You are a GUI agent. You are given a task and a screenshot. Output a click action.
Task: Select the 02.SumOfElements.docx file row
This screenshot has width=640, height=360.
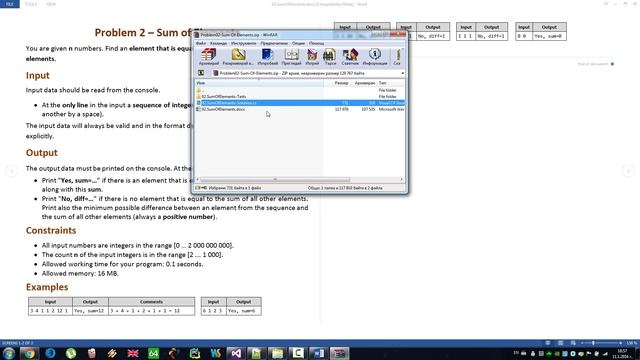click(300, 109)
